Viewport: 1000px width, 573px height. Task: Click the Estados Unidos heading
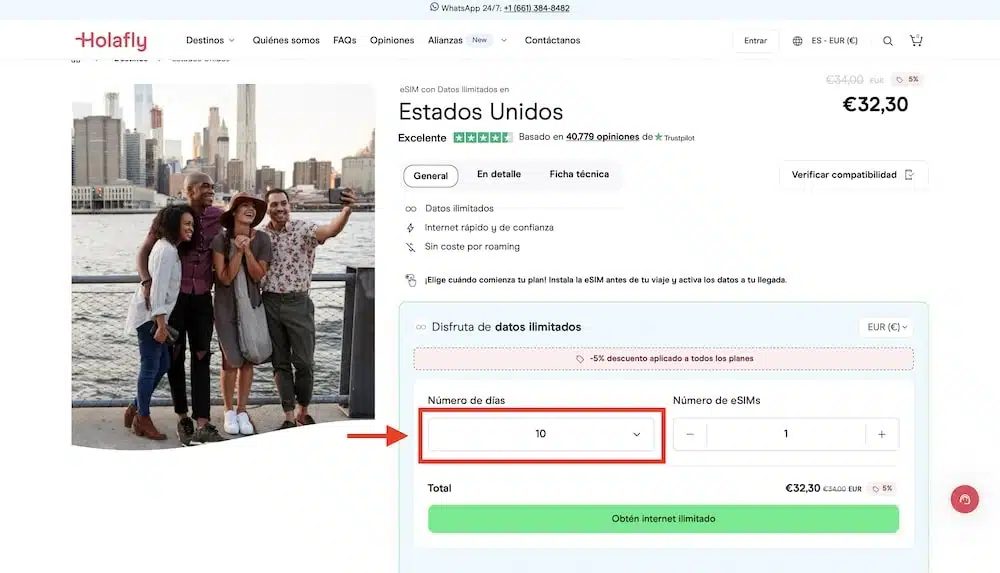click(481, 112)
